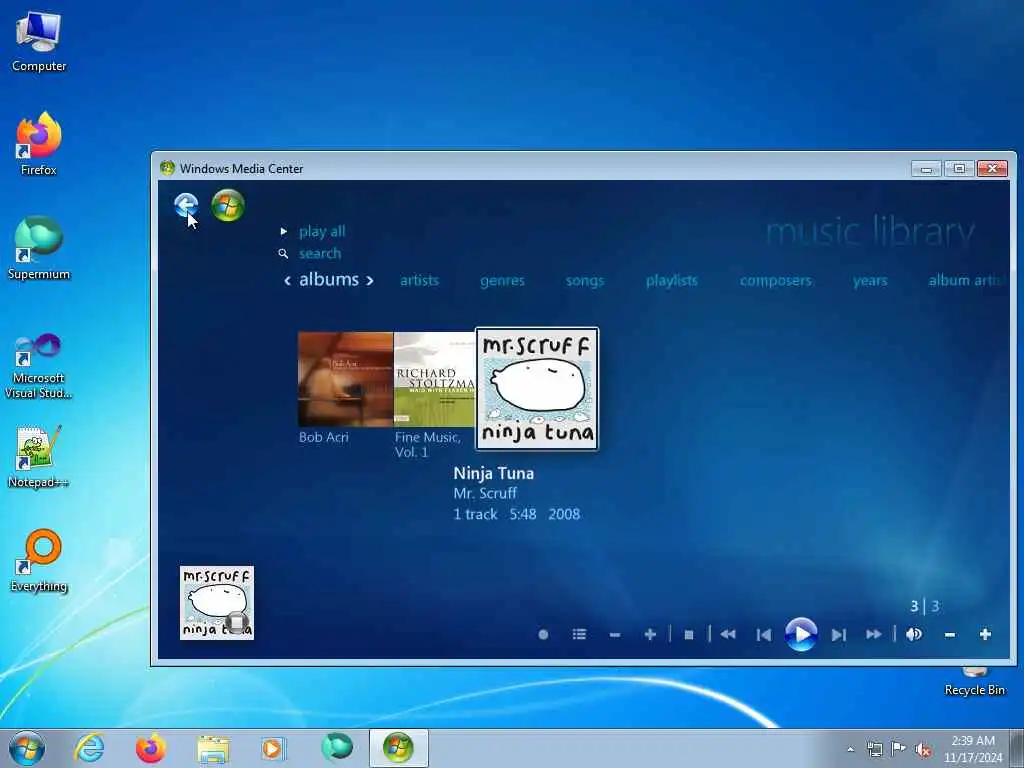Select the Notepad++ desktop shortcut
Screen dimensions: 1024x768
tap(39, 457)
